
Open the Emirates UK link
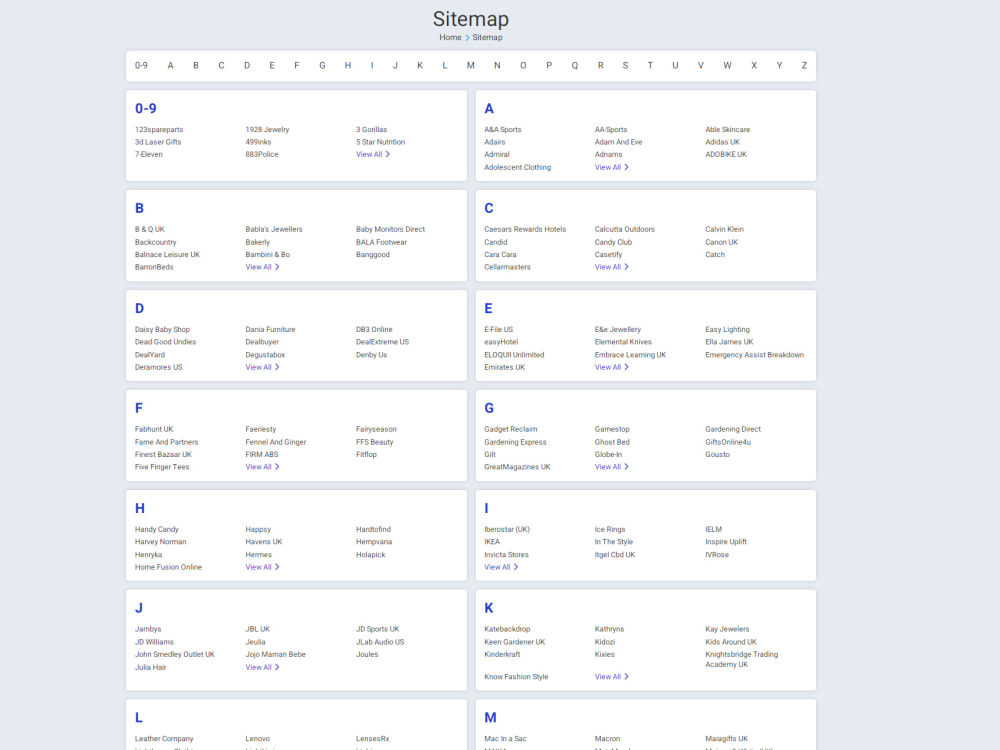[x=504, y=367]
